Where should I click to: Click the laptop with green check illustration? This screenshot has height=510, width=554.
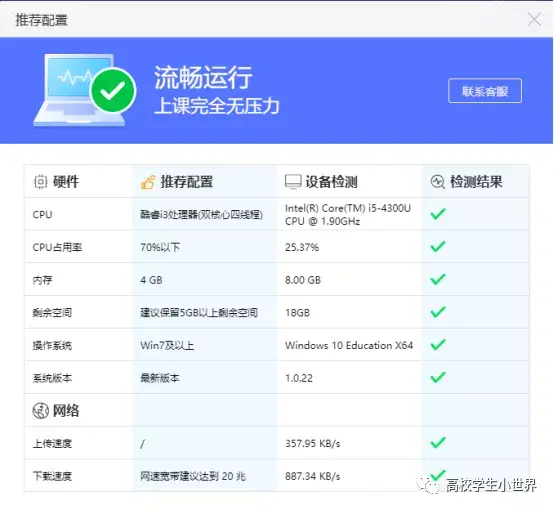pos(85,90)
